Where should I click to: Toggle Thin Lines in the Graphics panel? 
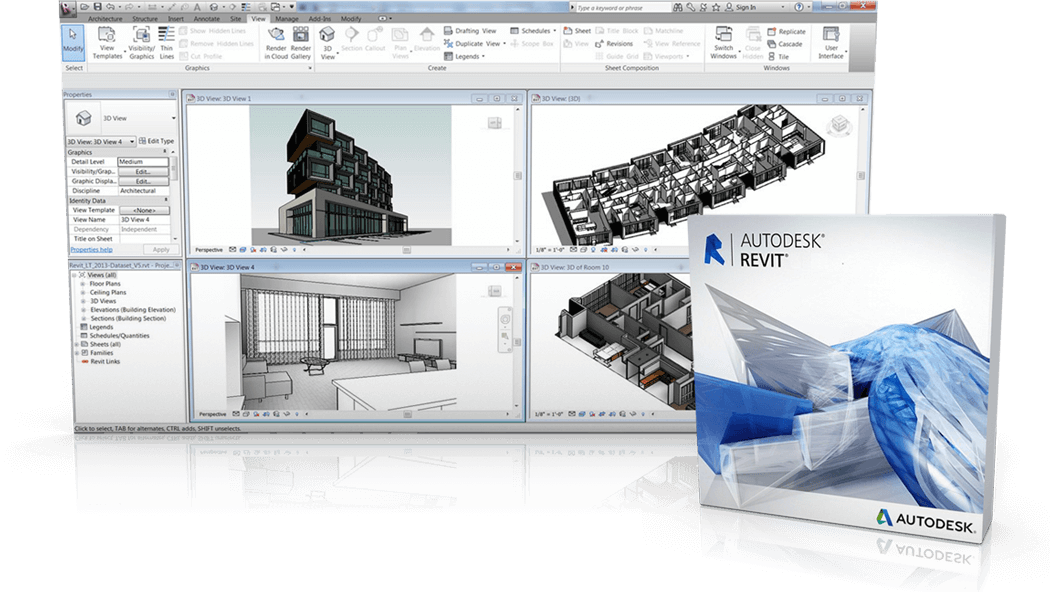point(166,44)
